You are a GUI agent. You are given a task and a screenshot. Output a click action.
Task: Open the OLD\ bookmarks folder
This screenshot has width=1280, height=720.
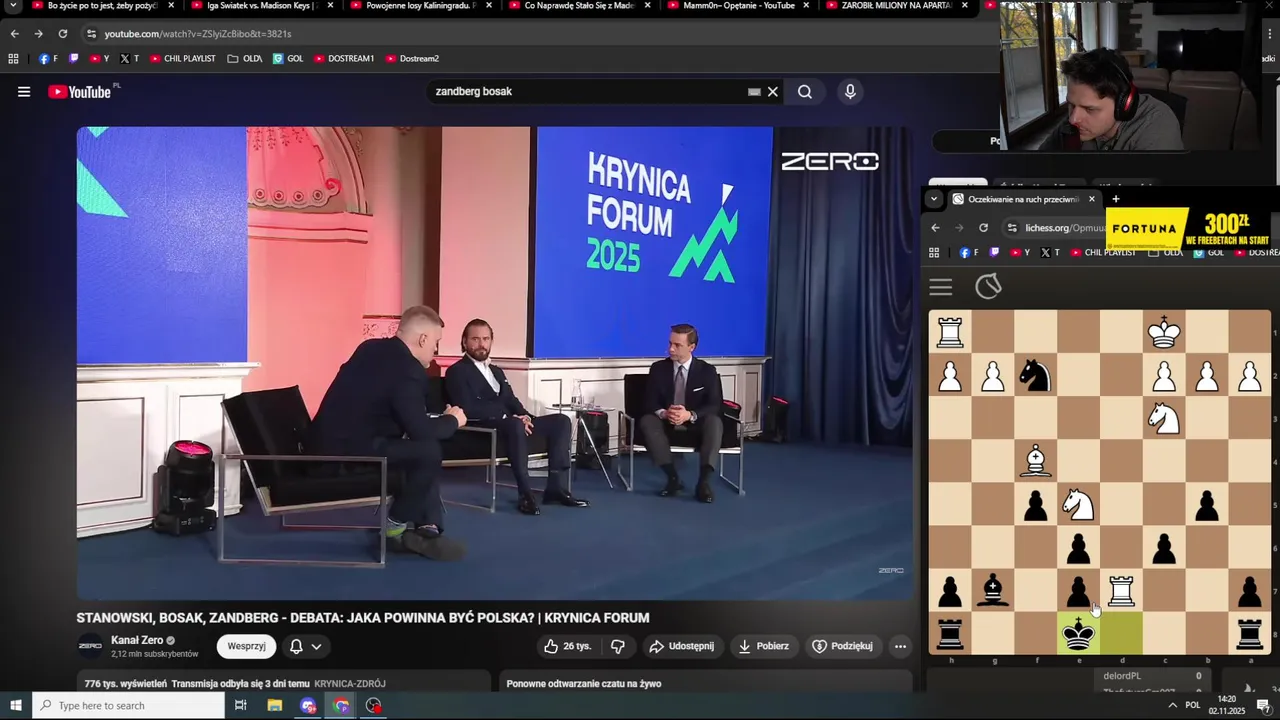245,59
